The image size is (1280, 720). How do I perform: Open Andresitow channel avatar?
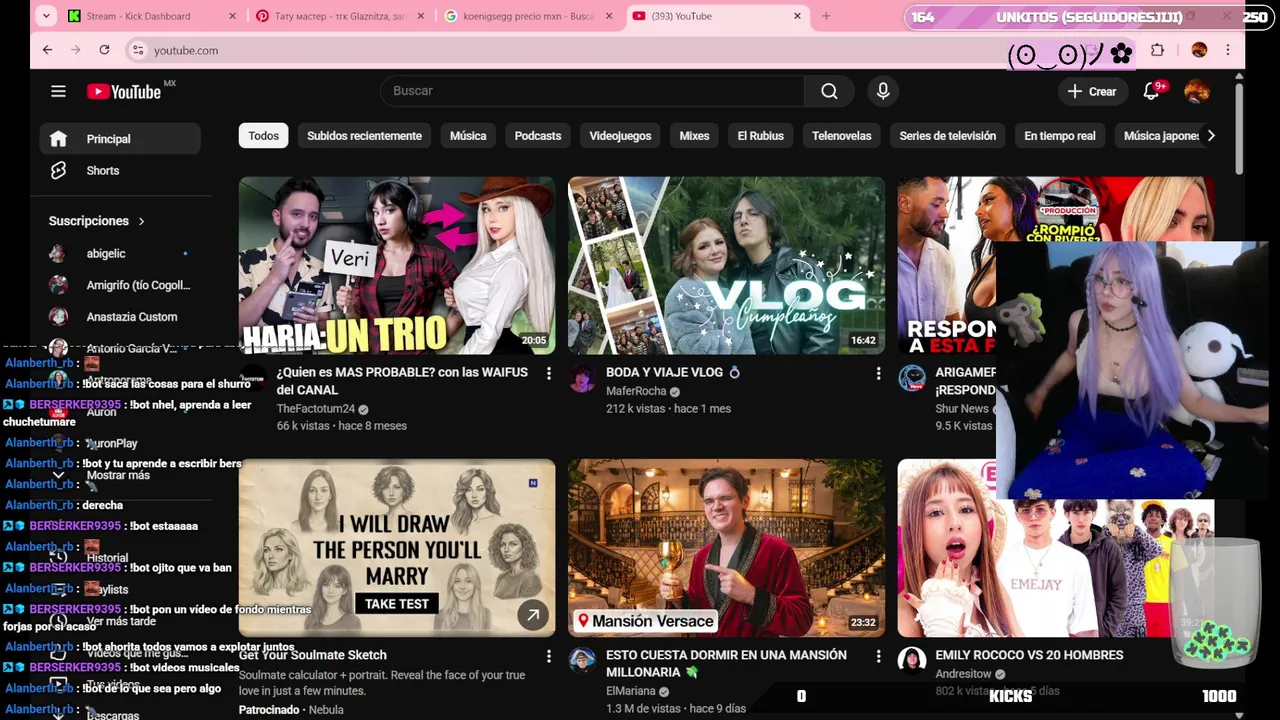point(911,661)
